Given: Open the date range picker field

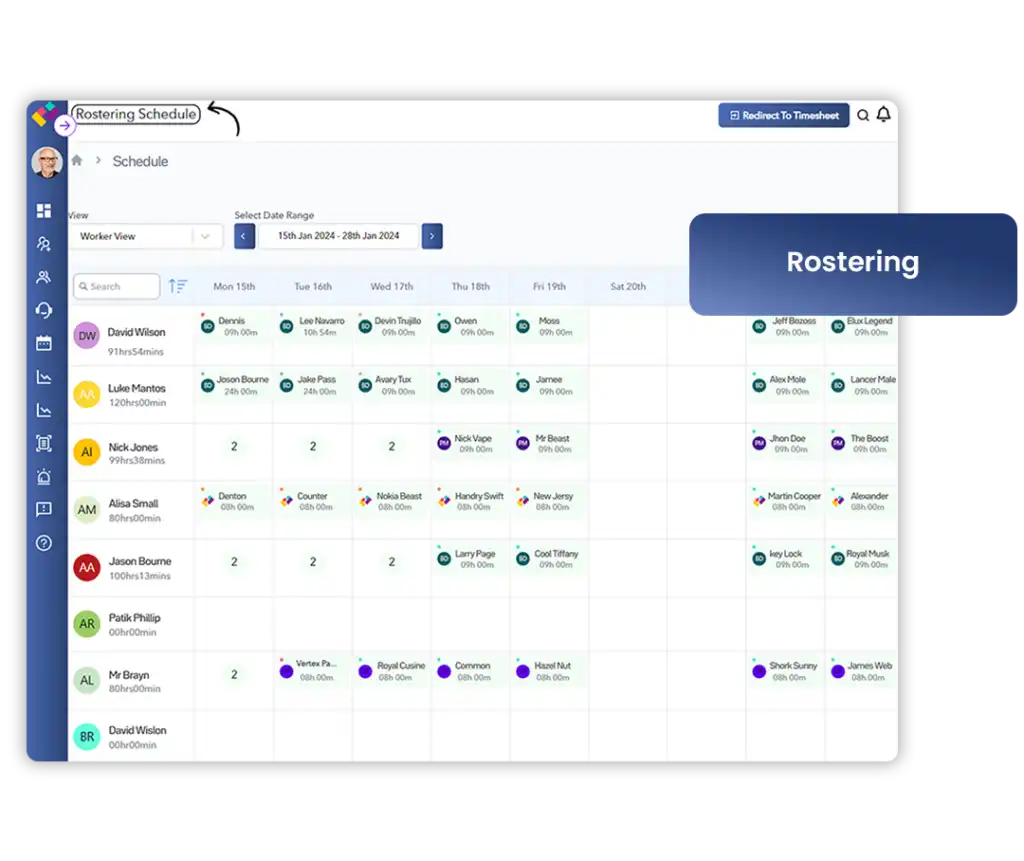Looking at the screenshot, I should pyautogui.click(x=338, y=236).
